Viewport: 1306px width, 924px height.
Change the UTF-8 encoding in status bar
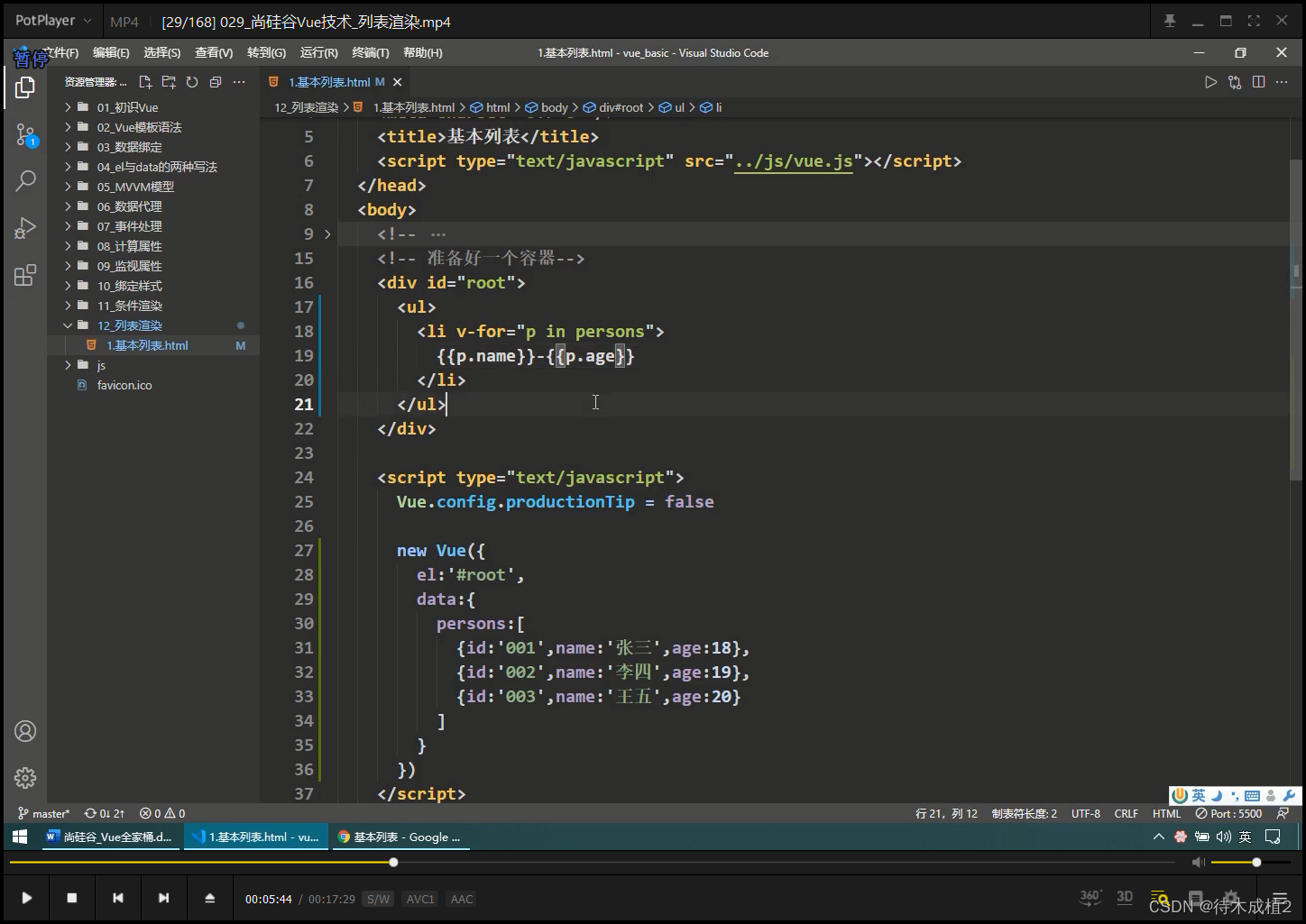(x=1086, y=813)
